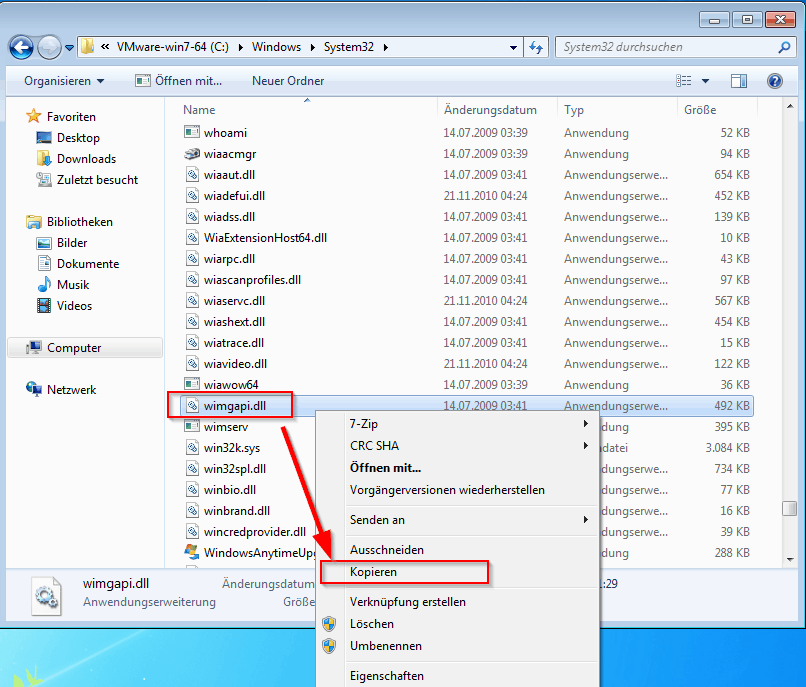
Task: Click the magnifier search icon
Action: (x=784, y=47)
